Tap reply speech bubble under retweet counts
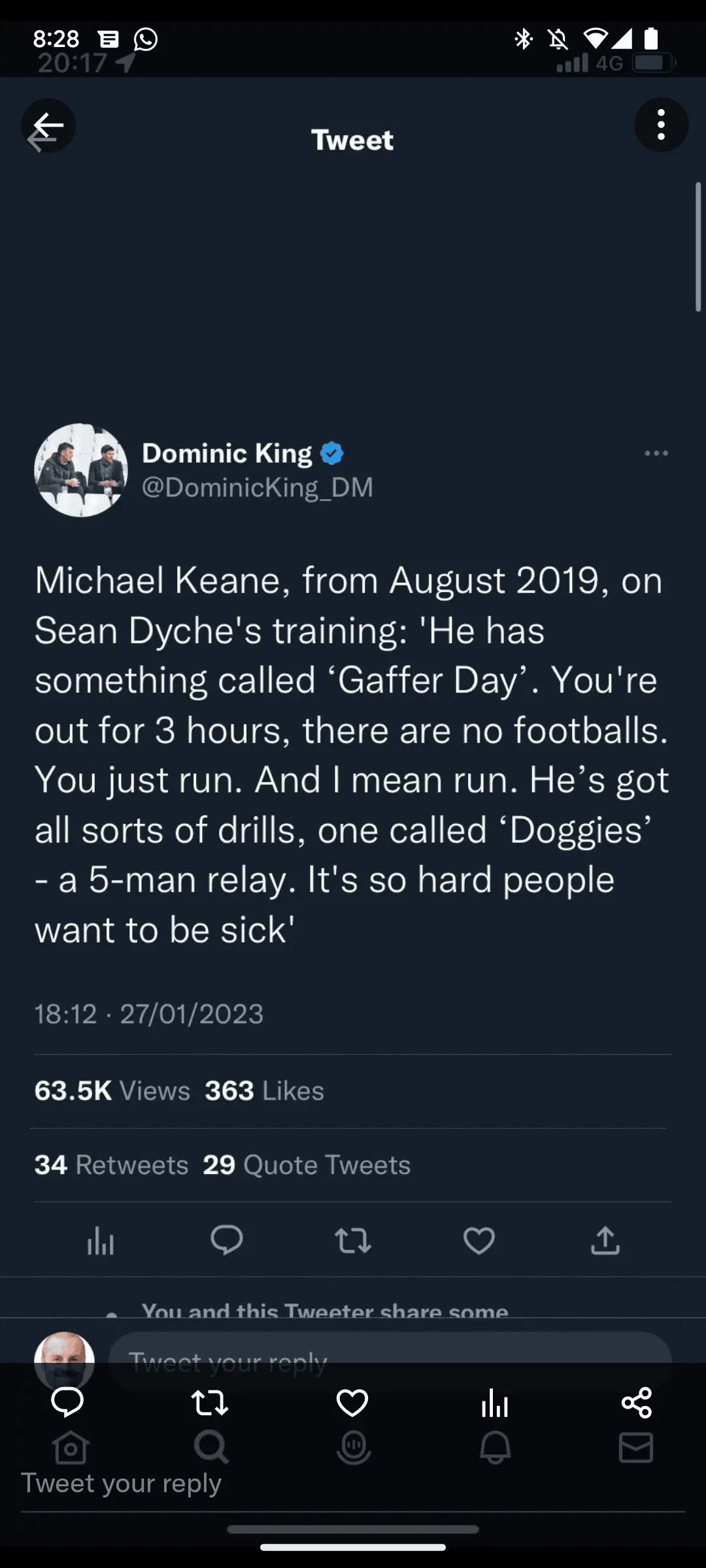The height and width of the screenshot is (1568, 706). point(226,1240)
